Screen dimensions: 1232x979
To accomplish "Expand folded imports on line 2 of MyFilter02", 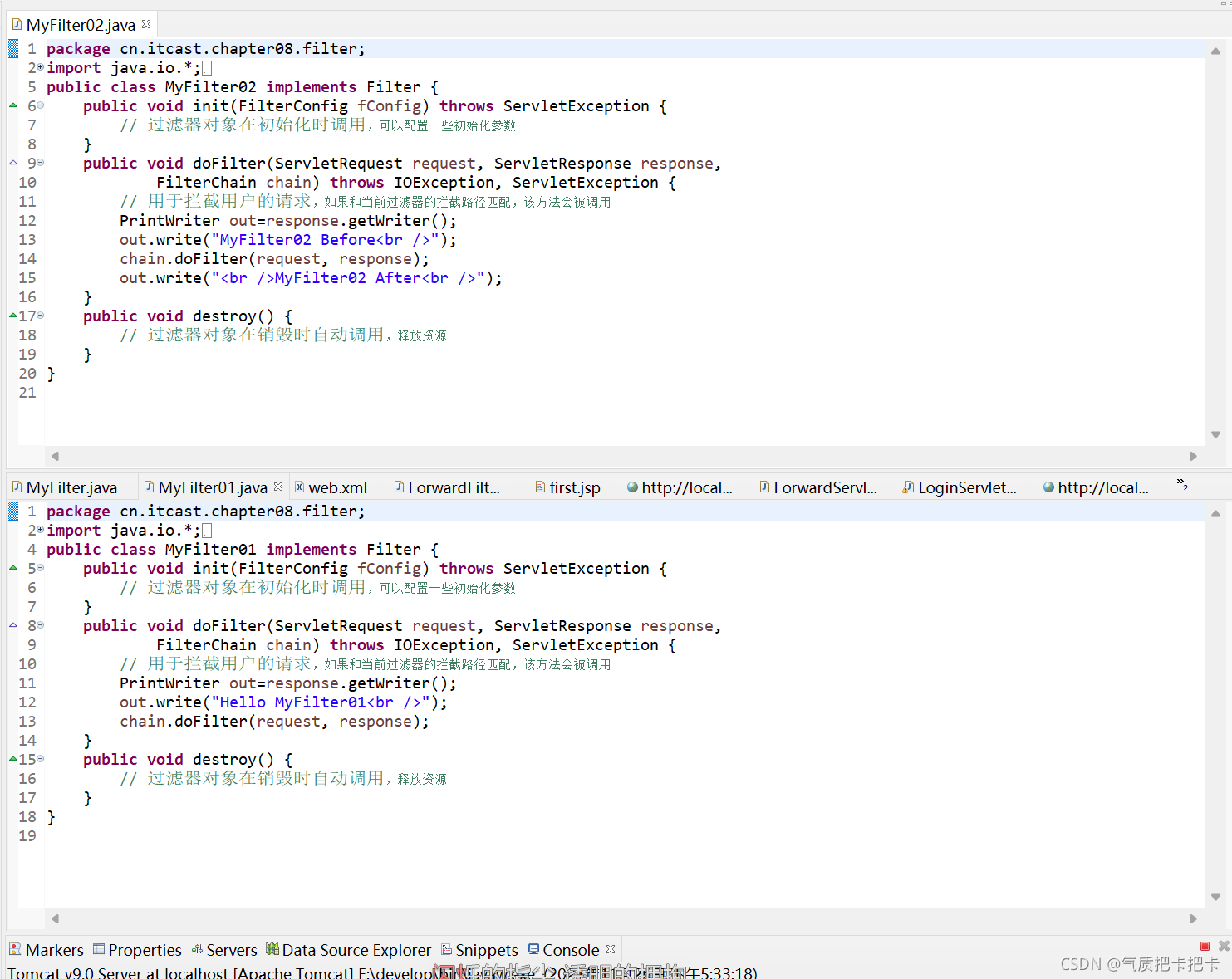I will pos(41,67).
